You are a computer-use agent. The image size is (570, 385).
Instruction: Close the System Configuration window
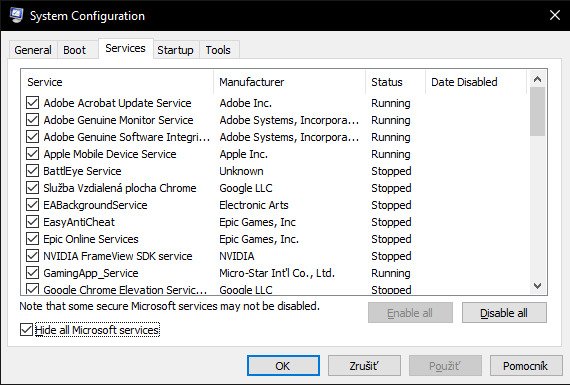(x=555, y=15)
